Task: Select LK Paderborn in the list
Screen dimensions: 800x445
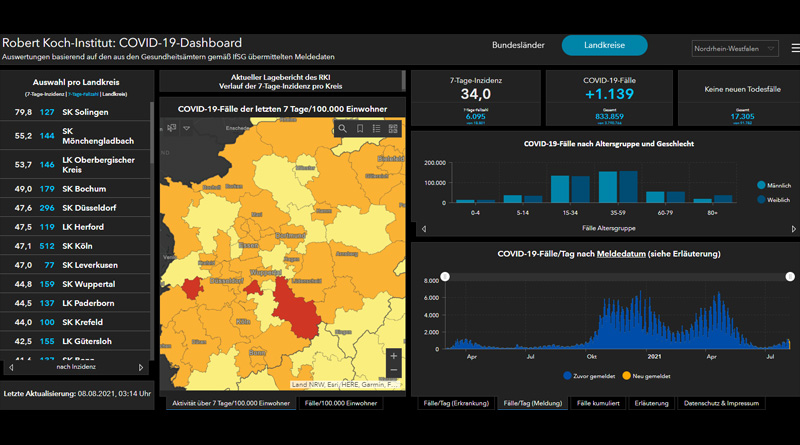Action: pyautogui.click(x=75, y=303)
